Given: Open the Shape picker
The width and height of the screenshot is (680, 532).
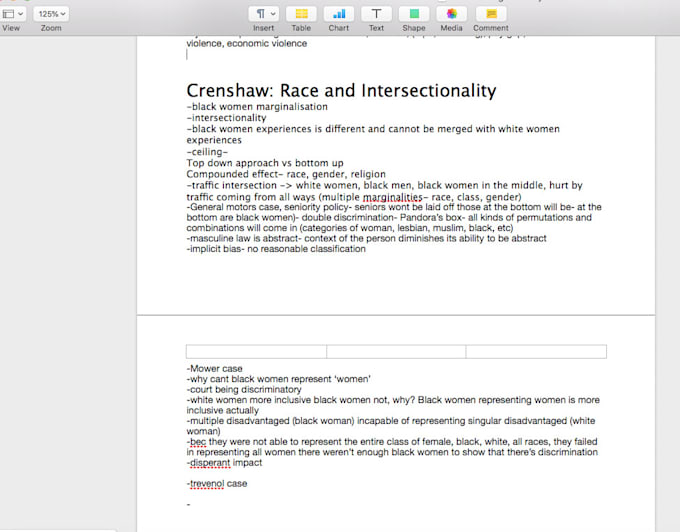Looking at the screenshot, I should point(413,14).
